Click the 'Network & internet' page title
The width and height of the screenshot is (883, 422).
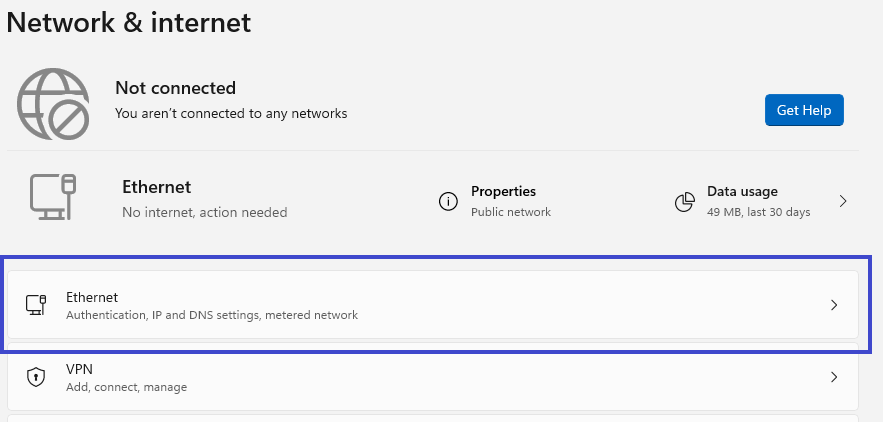coord(129,22)
